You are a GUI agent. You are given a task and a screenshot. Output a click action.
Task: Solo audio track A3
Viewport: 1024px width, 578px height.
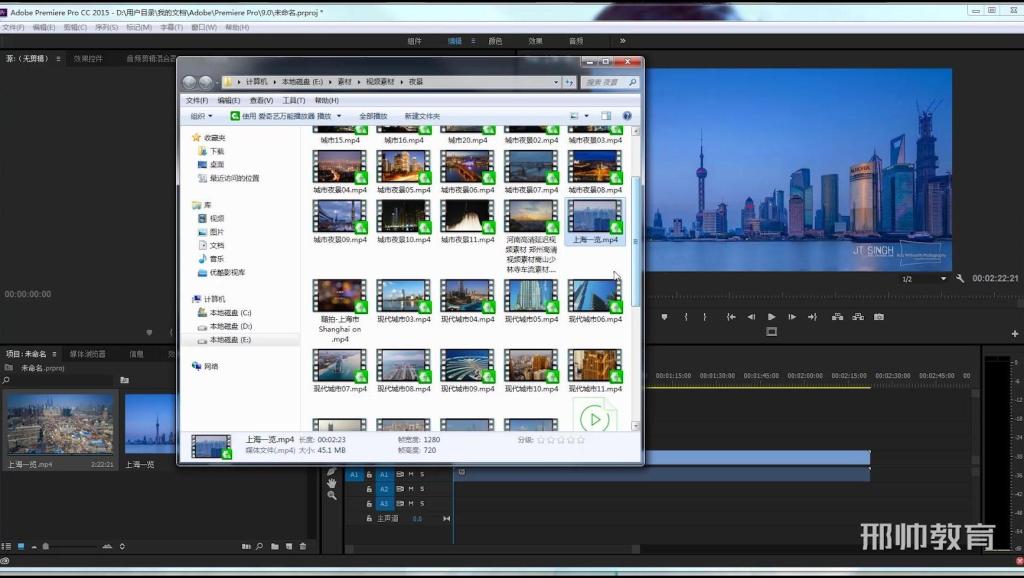[423, 504]
